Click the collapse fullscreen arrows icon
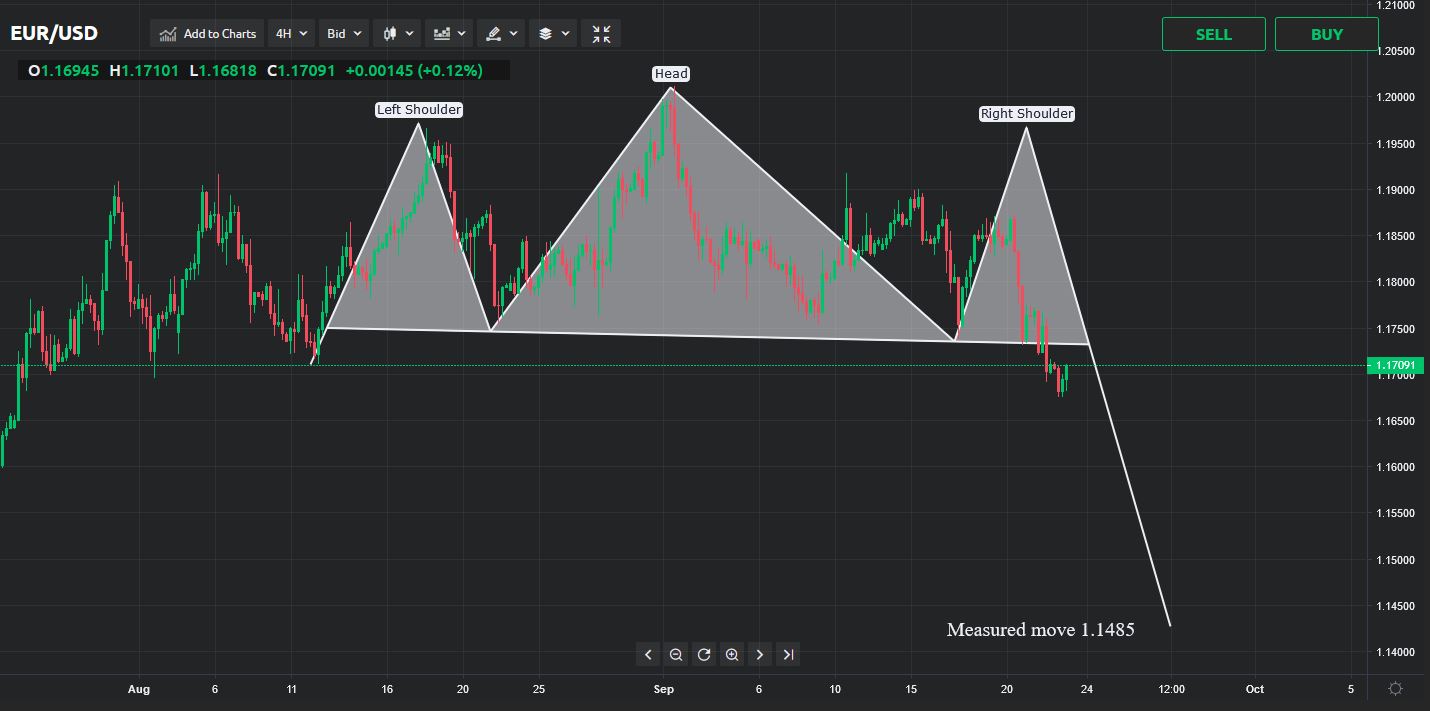1430x711 pixels. point(601,33)
